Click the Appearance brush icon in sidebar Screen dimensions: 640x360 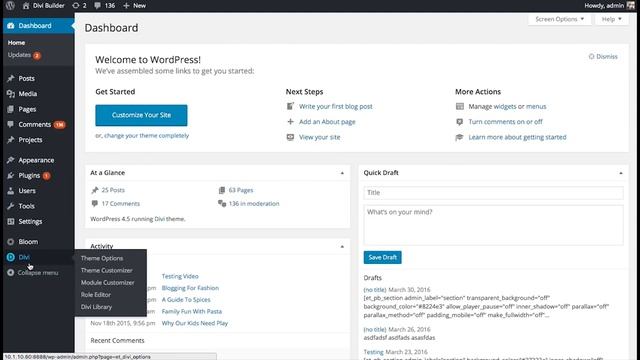(x=11, y=160)
